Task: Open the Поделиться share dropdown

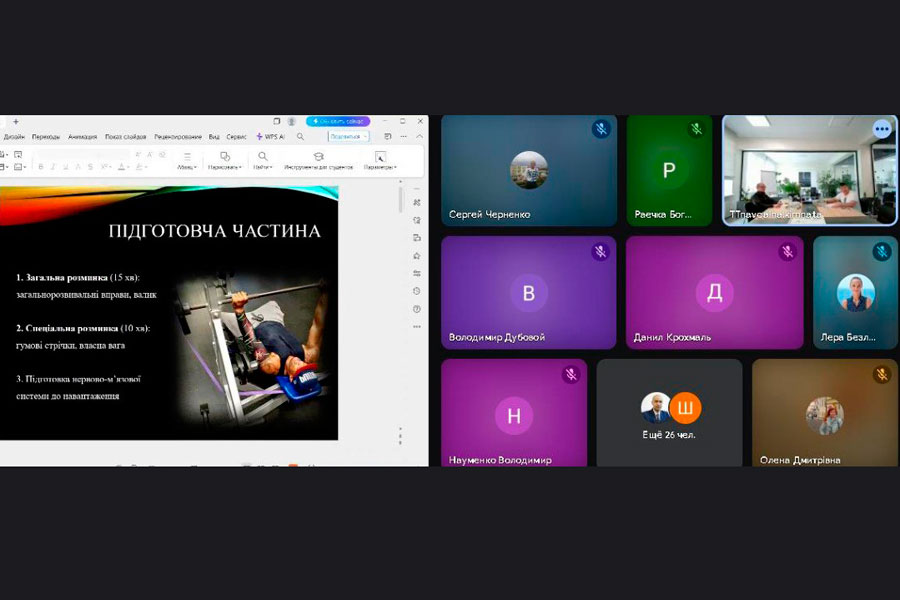Action: (348, 136)
